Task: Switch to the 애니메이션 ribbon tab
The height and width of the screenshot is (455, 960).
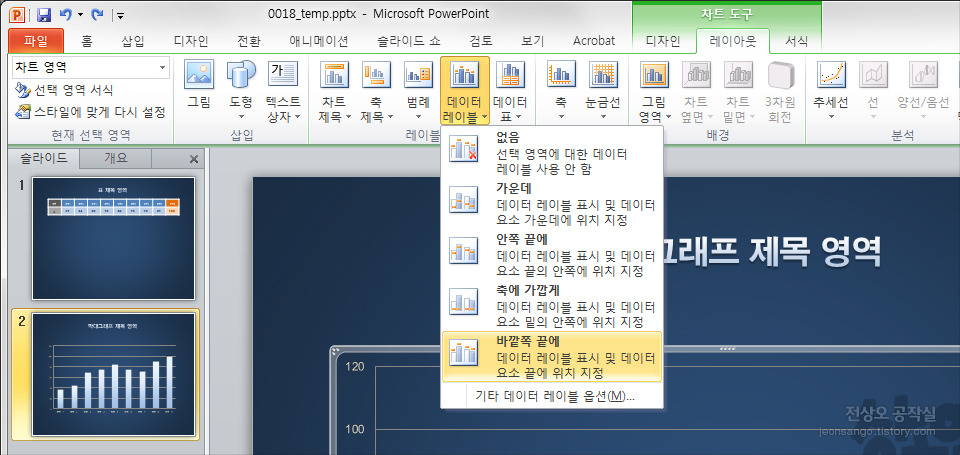Action: point(318,41)
